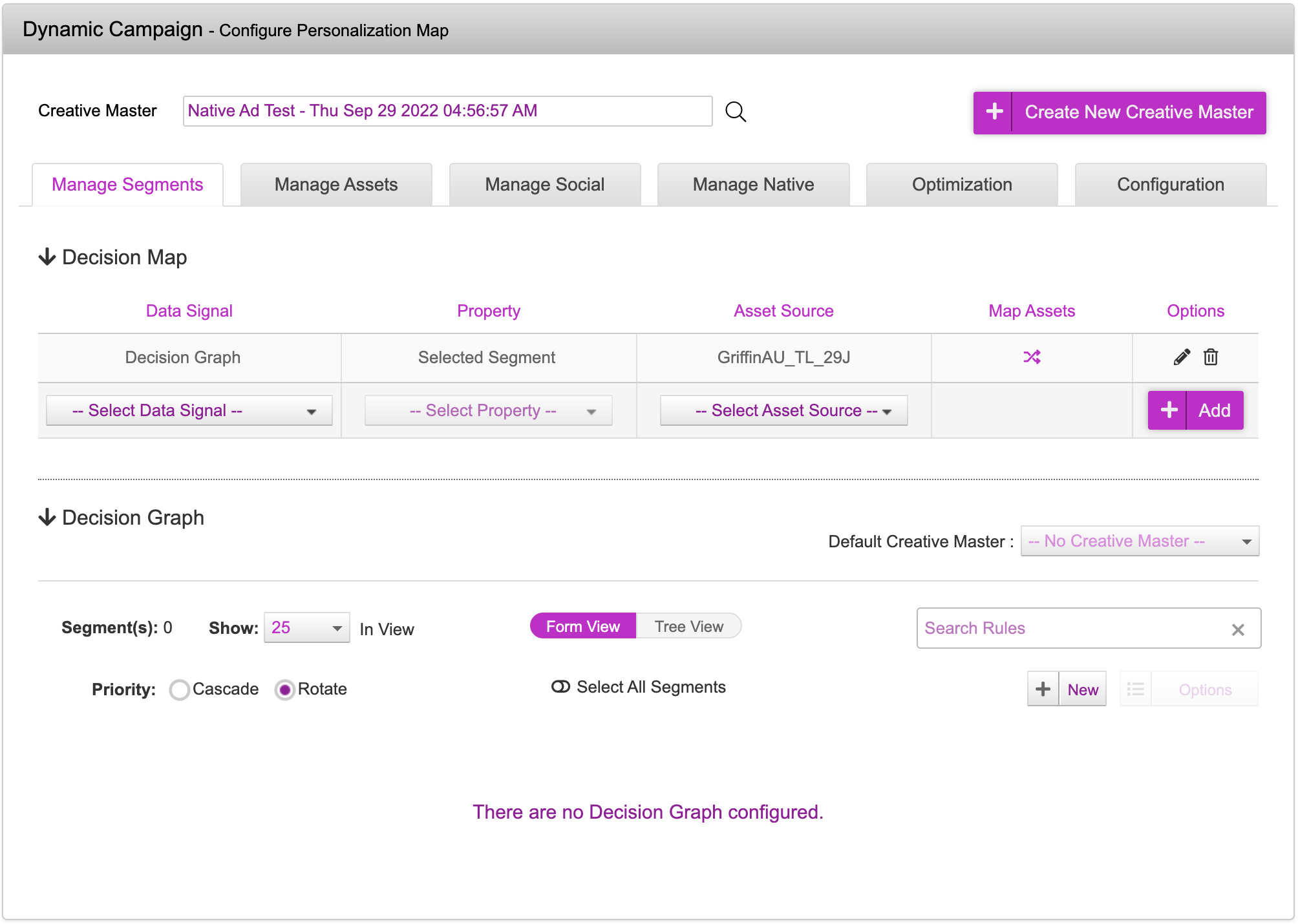Click plus icon on Create New Creative Master
This screenshot has height=924, width=1298.
click(994, 112)
